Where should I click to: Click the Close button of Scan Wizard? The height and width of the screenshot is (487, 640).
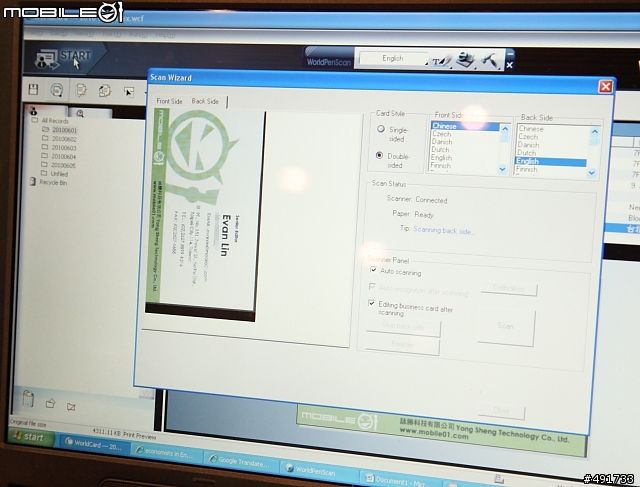point(501,411)
